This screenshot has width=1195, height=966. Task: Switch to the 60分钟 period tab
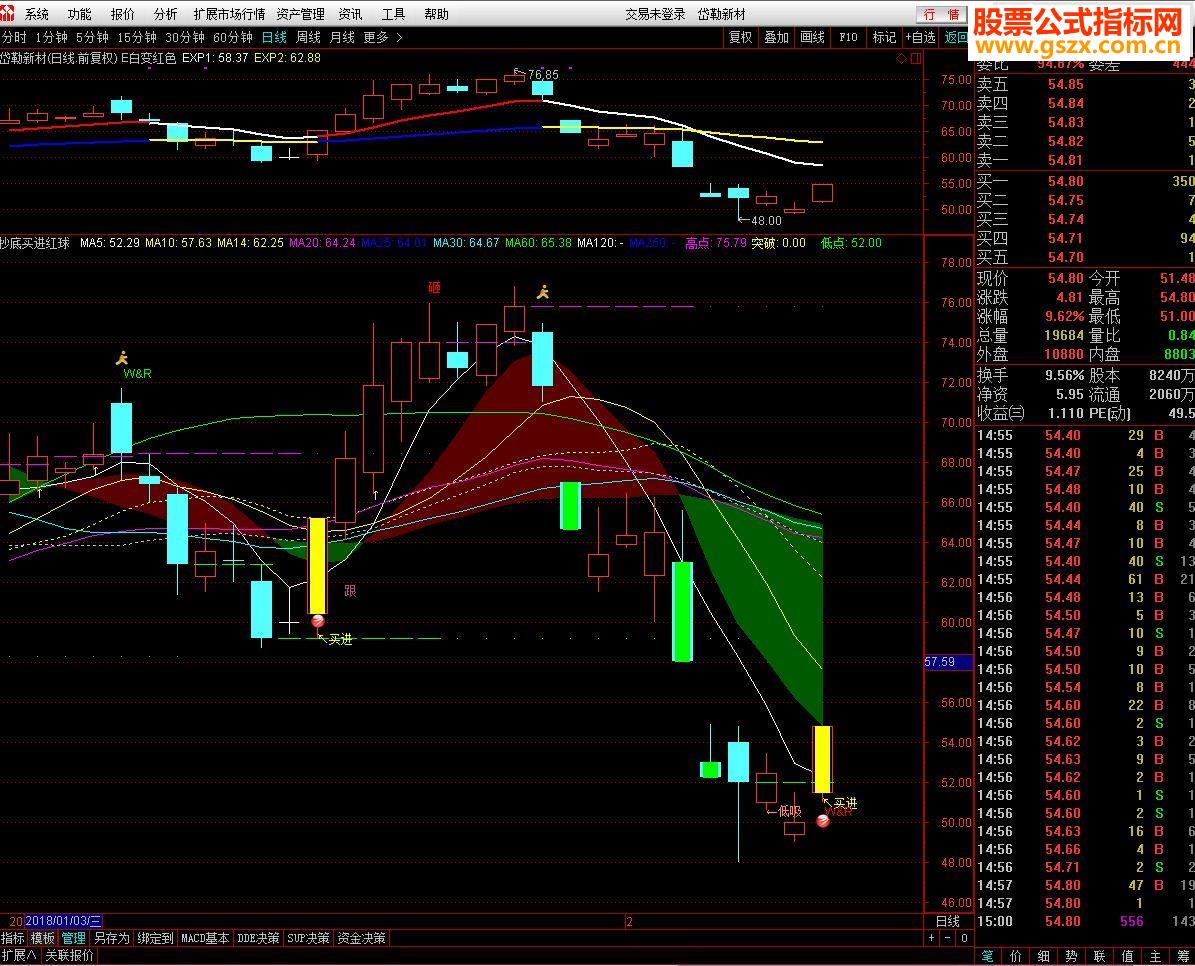click(x=232, y=37)
